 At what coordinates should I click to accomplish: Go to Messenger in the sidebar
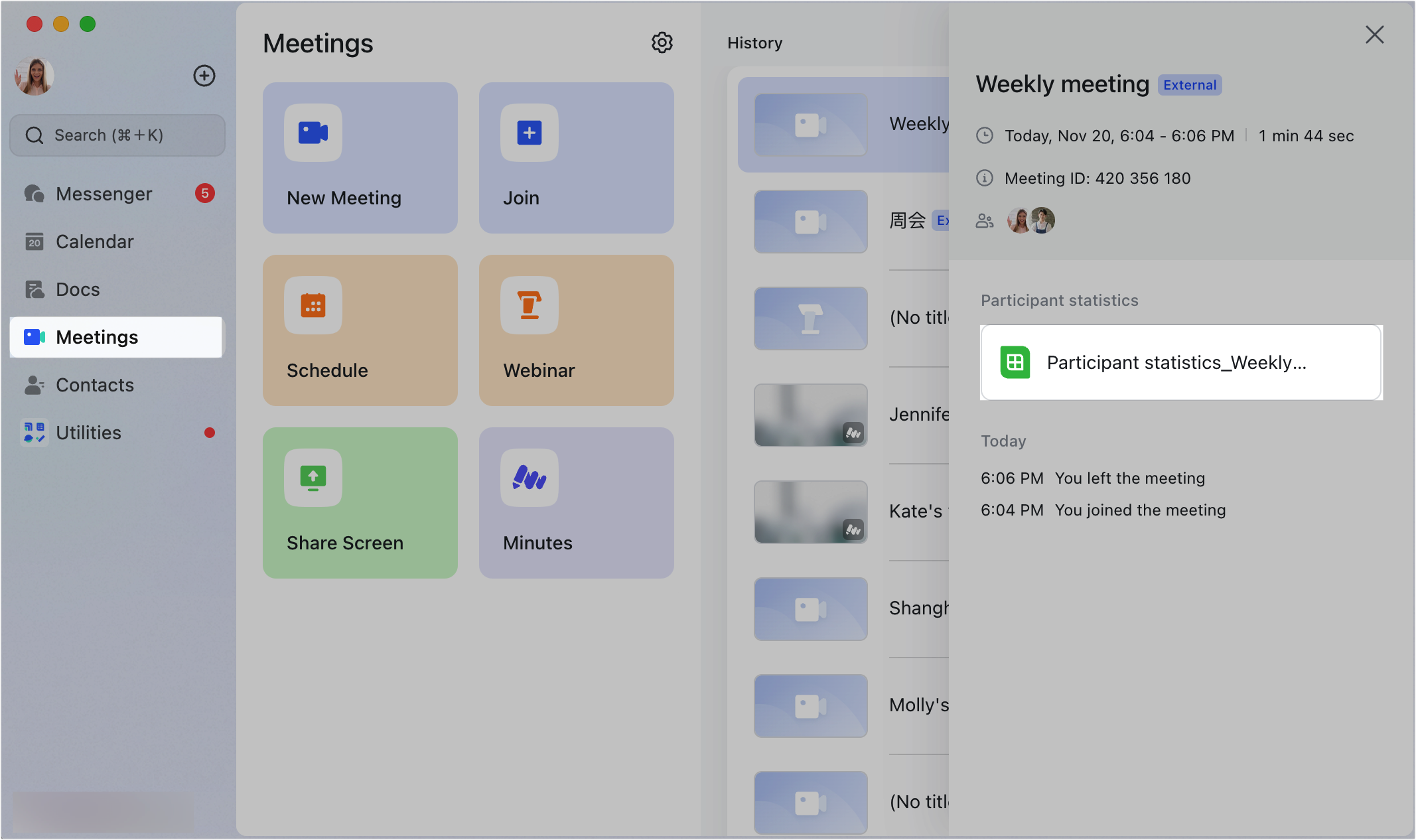point(104,194)
